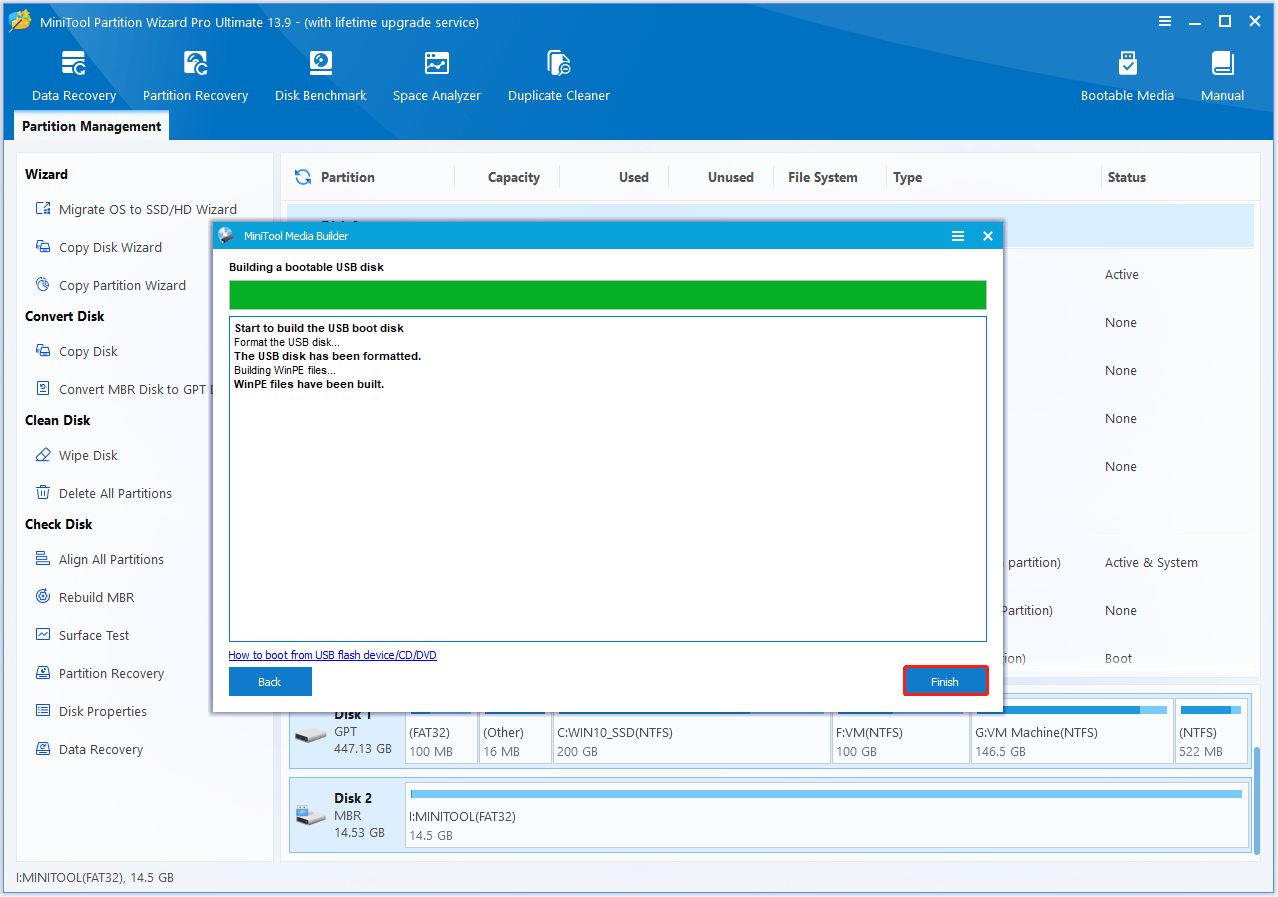The image size is (1278, 897).
Task: Close the MiniTool Media Builder dialog
Action: coord(987,236)
